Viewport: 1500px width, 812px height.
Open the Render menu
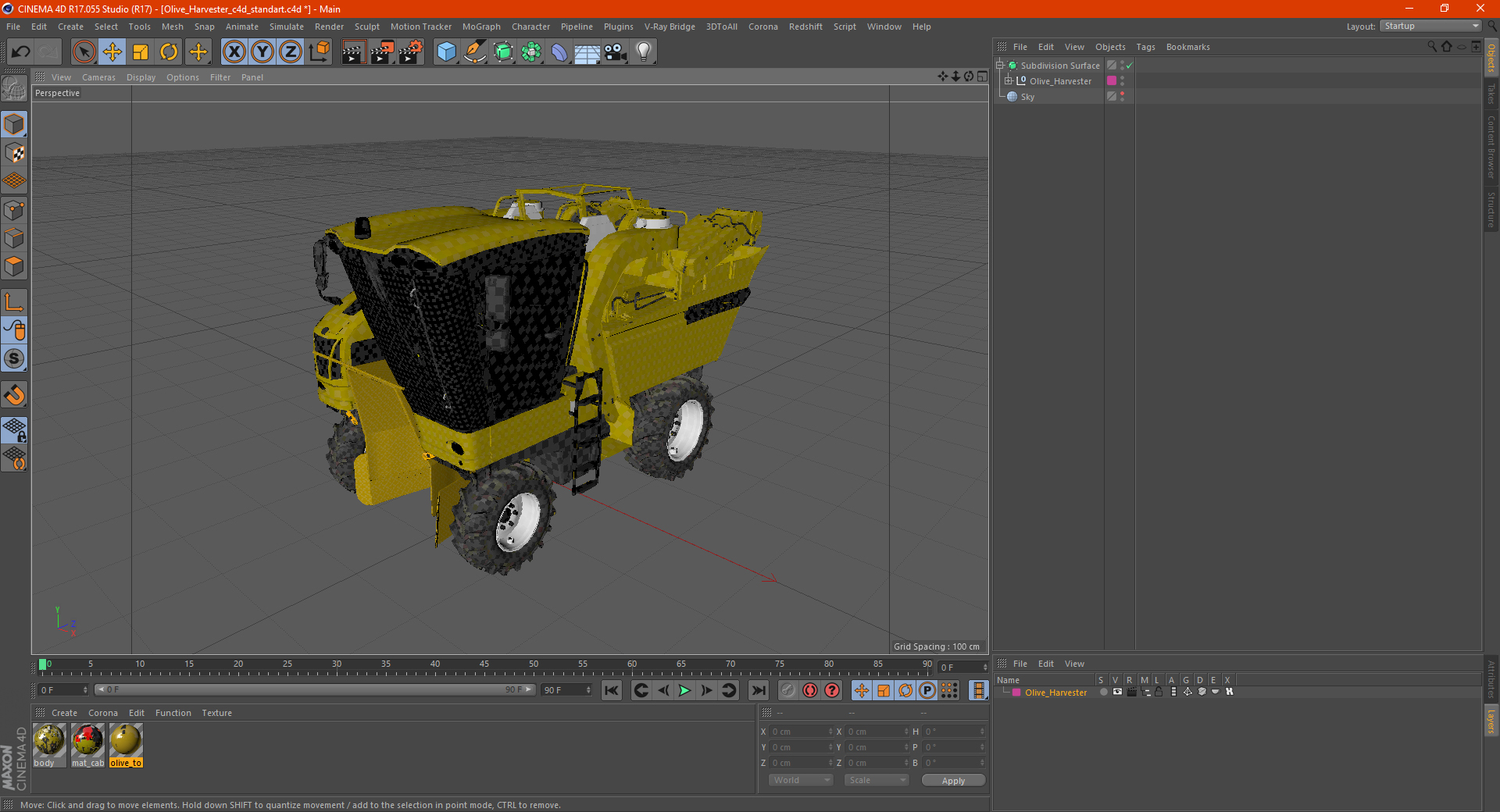pyautogui.click(x=329, y=27)
